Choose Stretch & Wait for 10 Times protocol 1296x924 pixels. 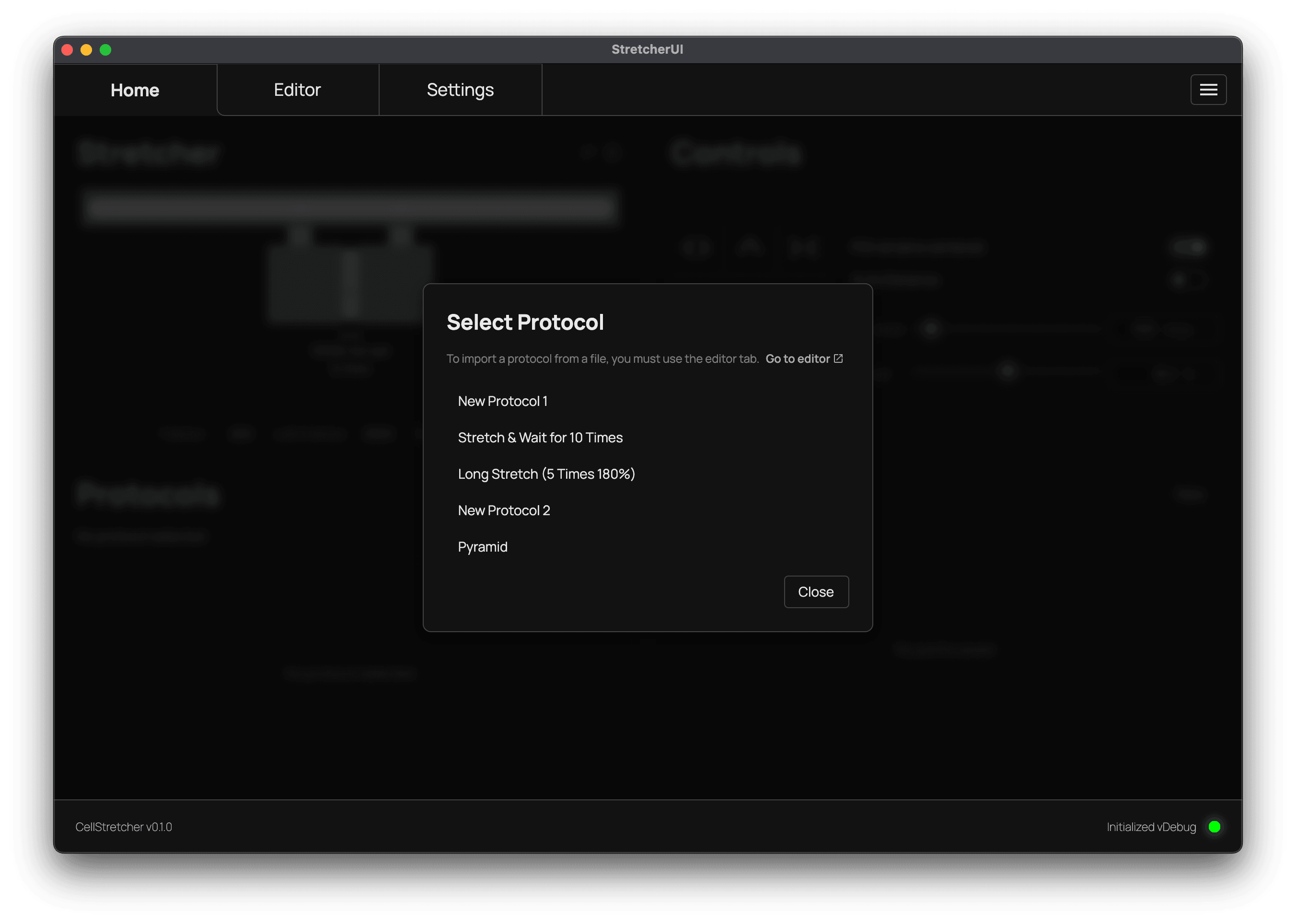tap(648, 438)
